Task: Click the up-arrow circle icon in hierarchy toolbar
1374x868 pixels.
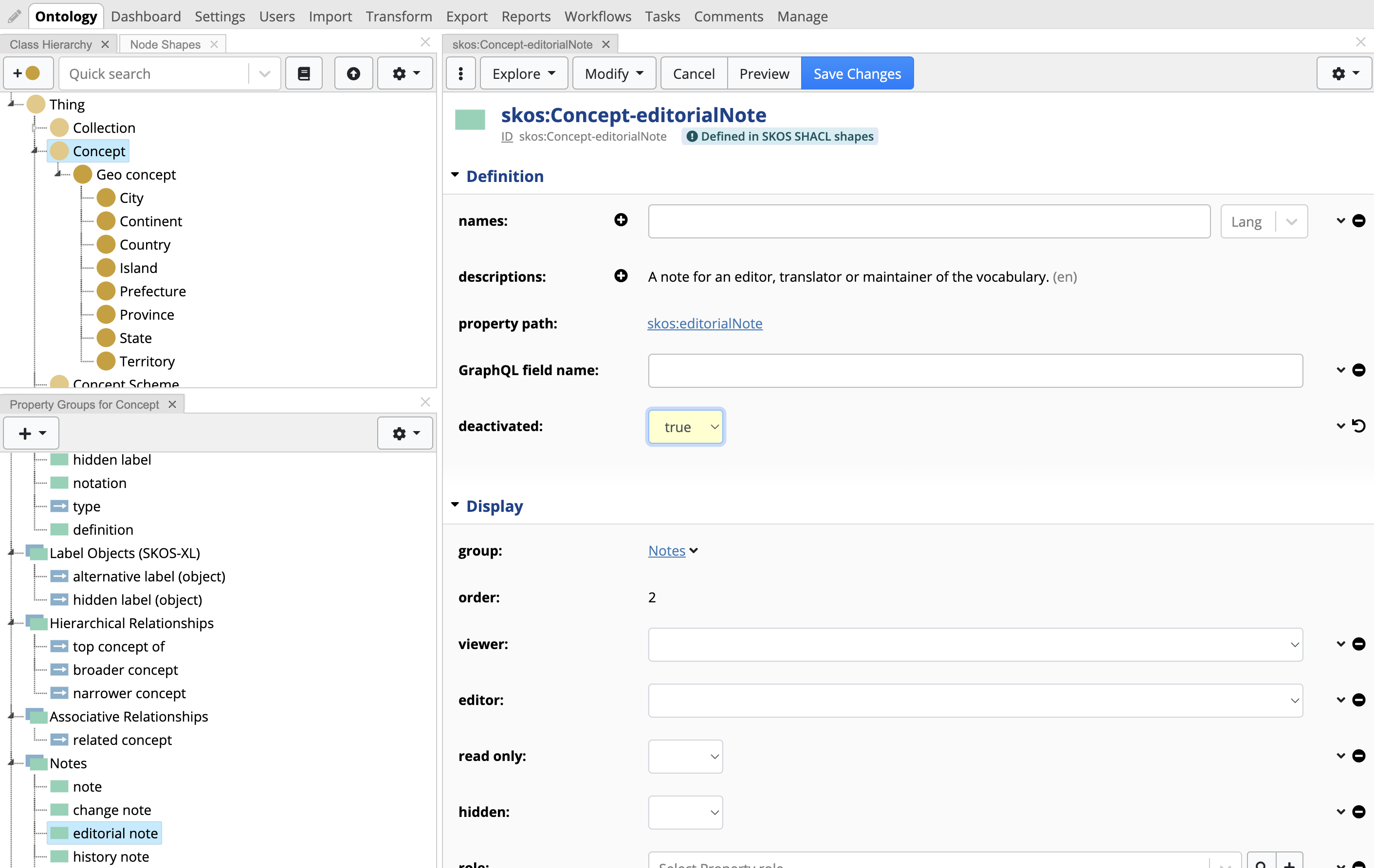Action: 353,73
